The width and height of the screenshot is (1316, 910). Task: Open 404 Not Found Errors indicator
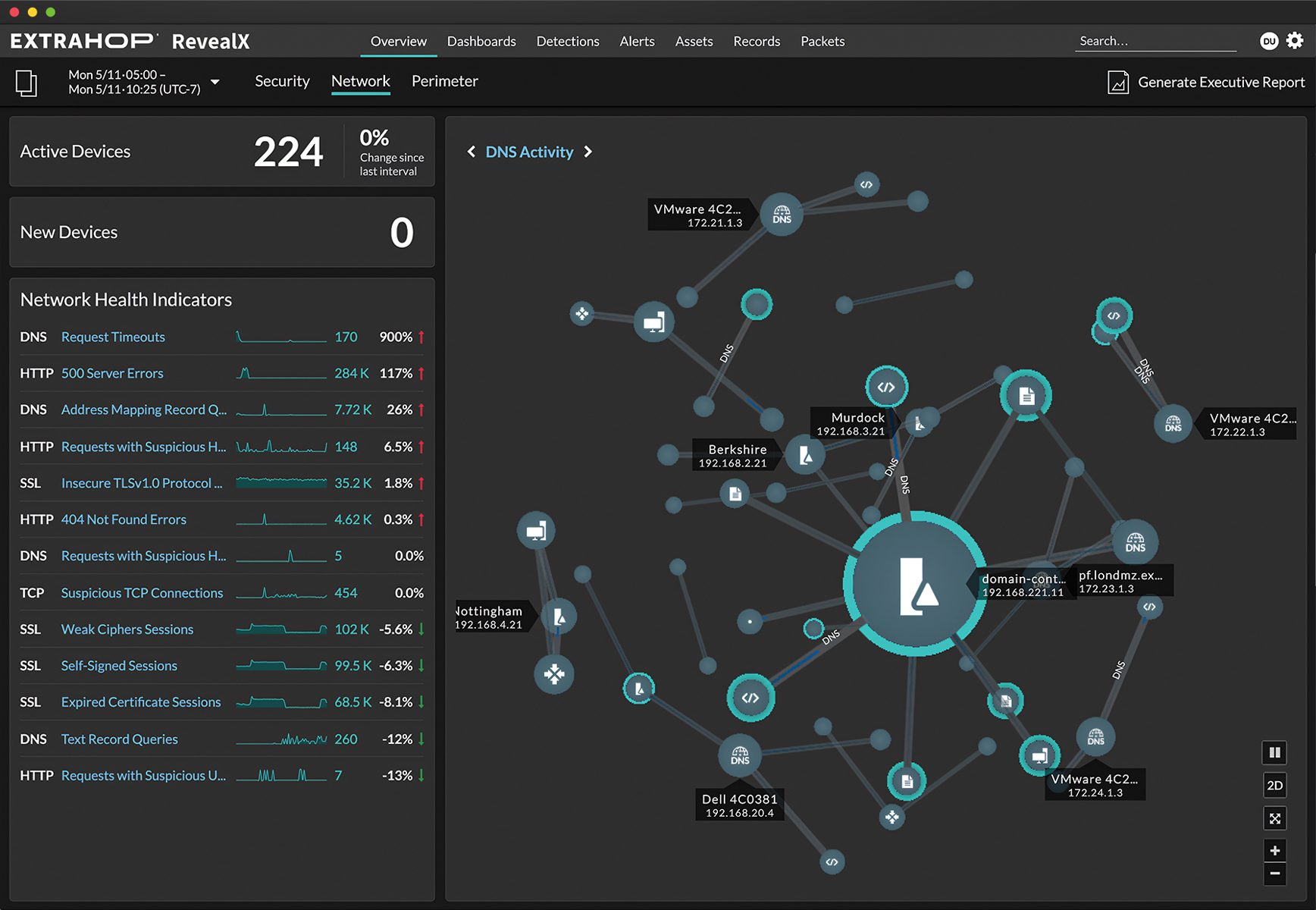click(x=124, y=519)
